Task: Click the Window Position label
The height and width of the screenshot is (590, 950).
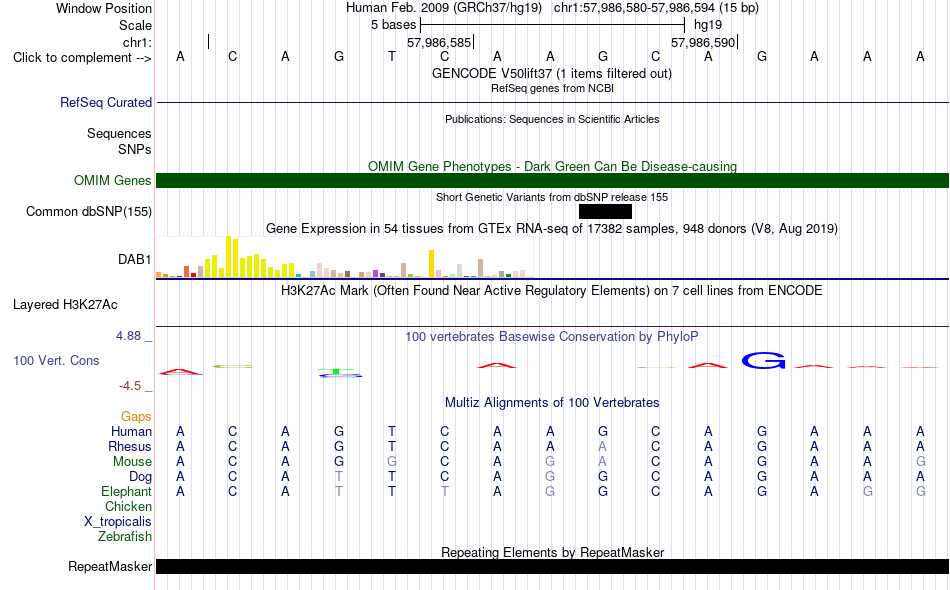Action: [104, 8]
